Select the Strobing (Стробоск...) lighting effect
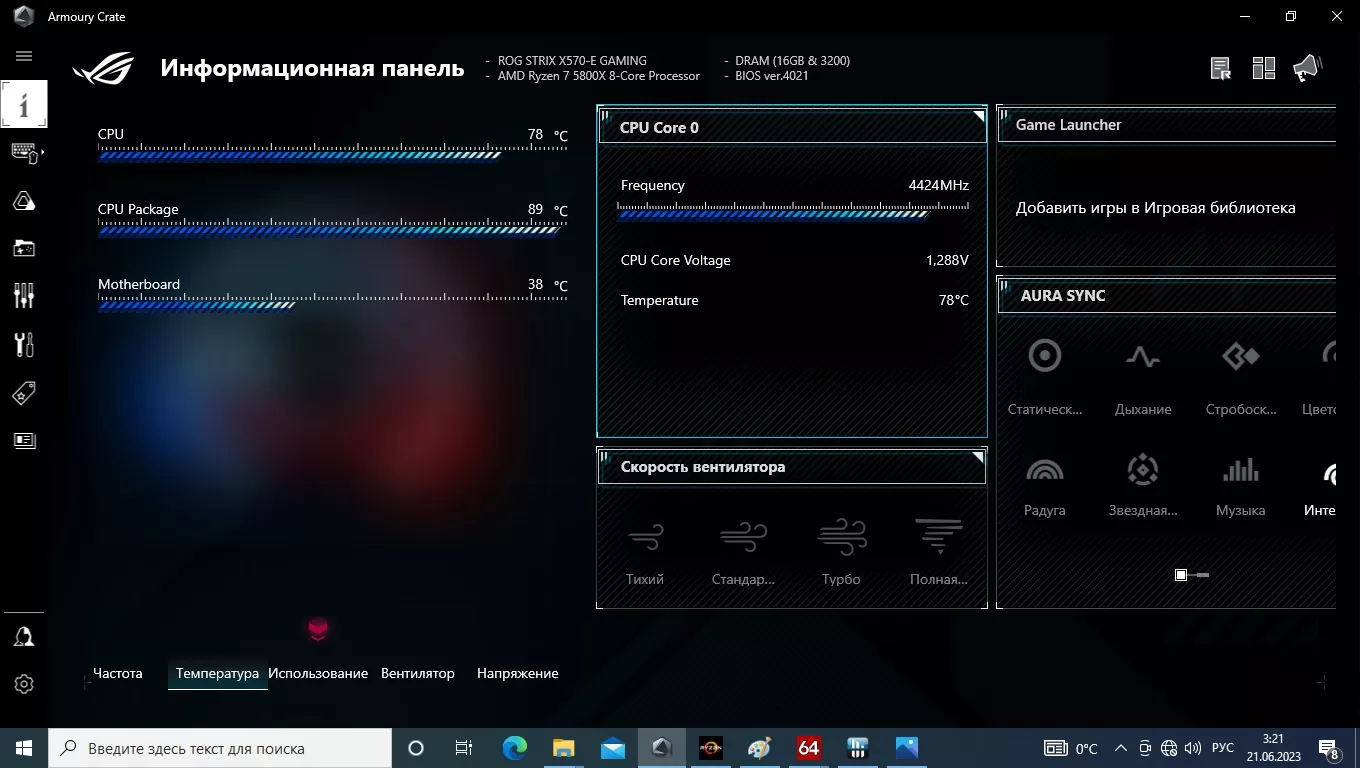Screen dimensions: 1360x768 [x=1241, y=378]
